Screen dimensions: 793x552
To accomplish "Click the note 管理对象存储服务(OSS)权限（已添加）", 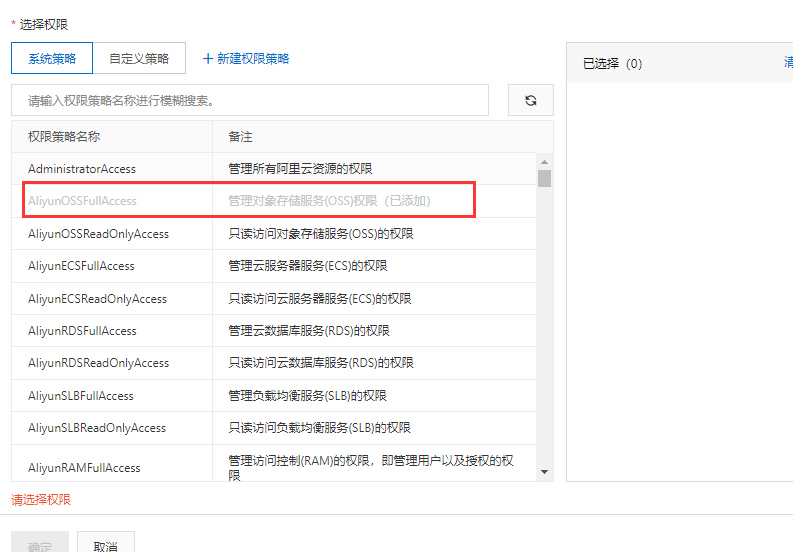I will (329, 201).
